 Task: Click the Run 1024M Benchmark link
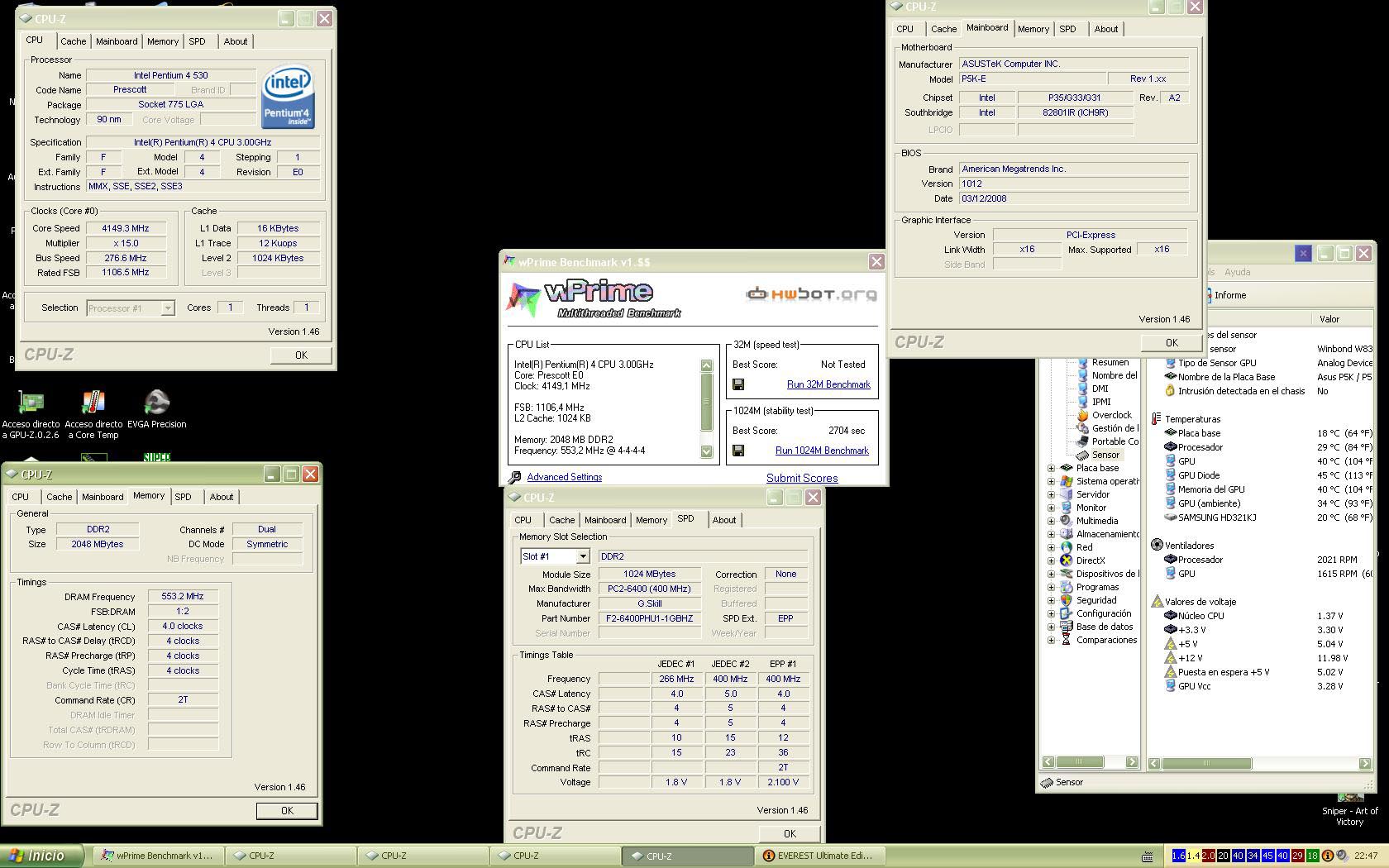pos(822,451)
